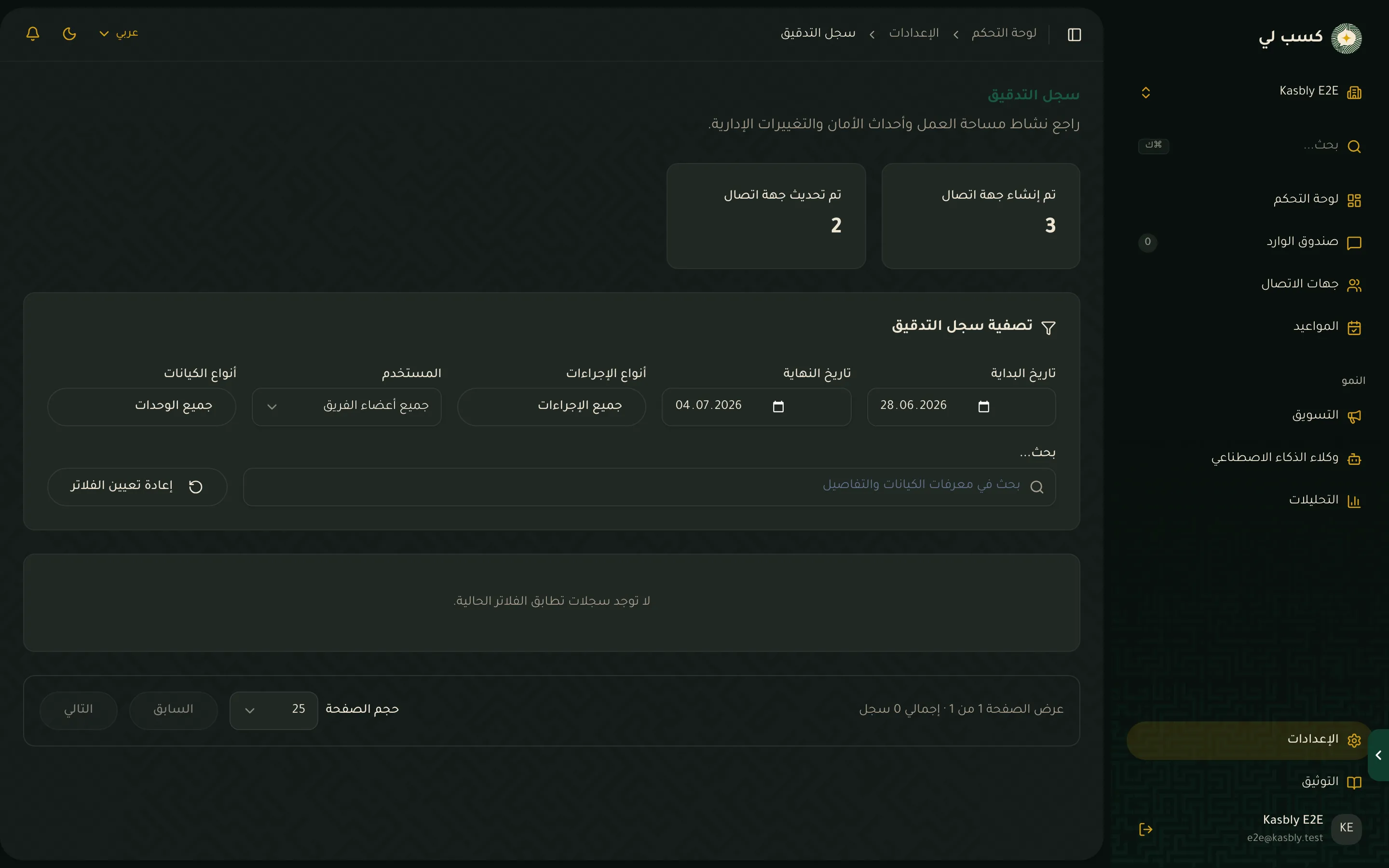Click the marketing megaphone icon
The image size is (1389, 868).
(x=1354, y=416)
